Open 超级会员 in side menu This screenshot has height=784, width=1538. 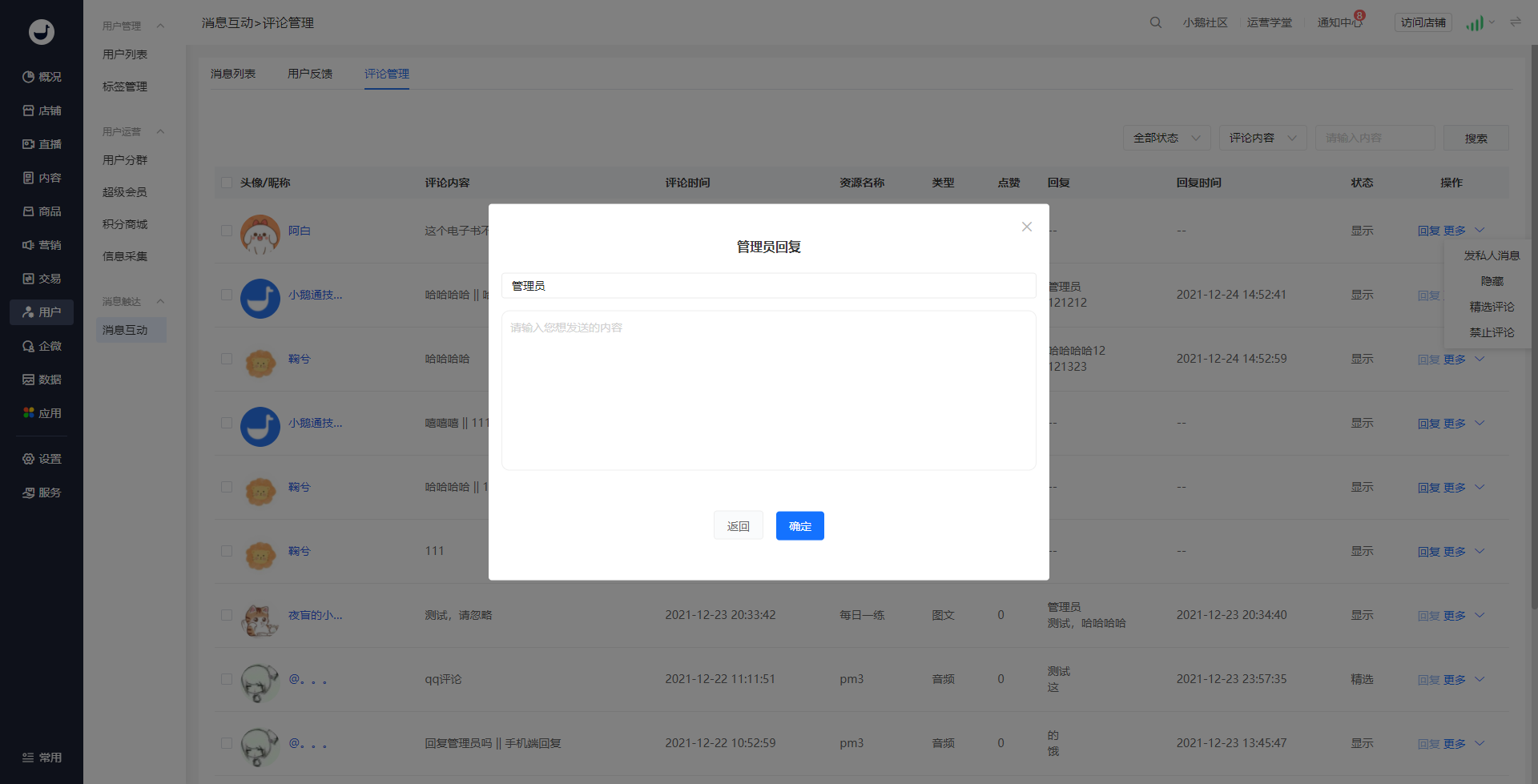[x=125, y=192]
